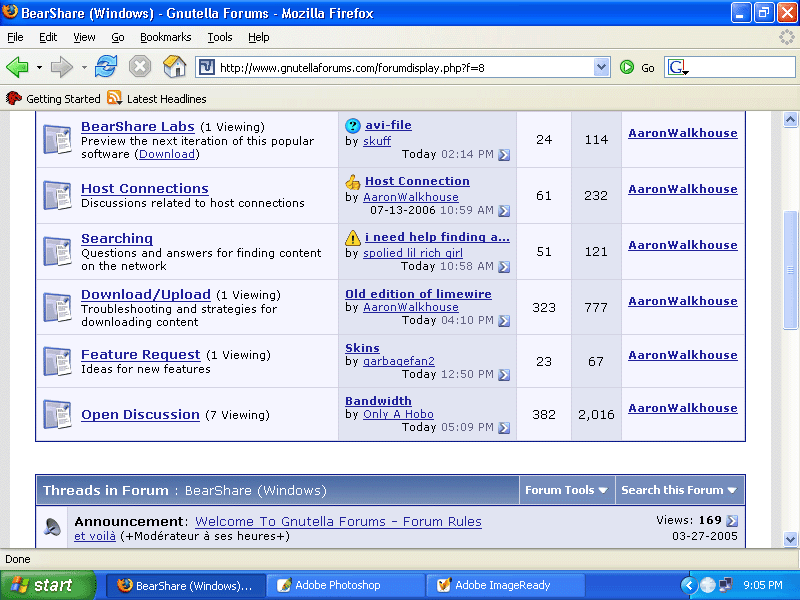Image resolution: width=800 pixels, height=600 pixels.
Task: Open Latest Headlines RSS feed icon
Action: 114,98
